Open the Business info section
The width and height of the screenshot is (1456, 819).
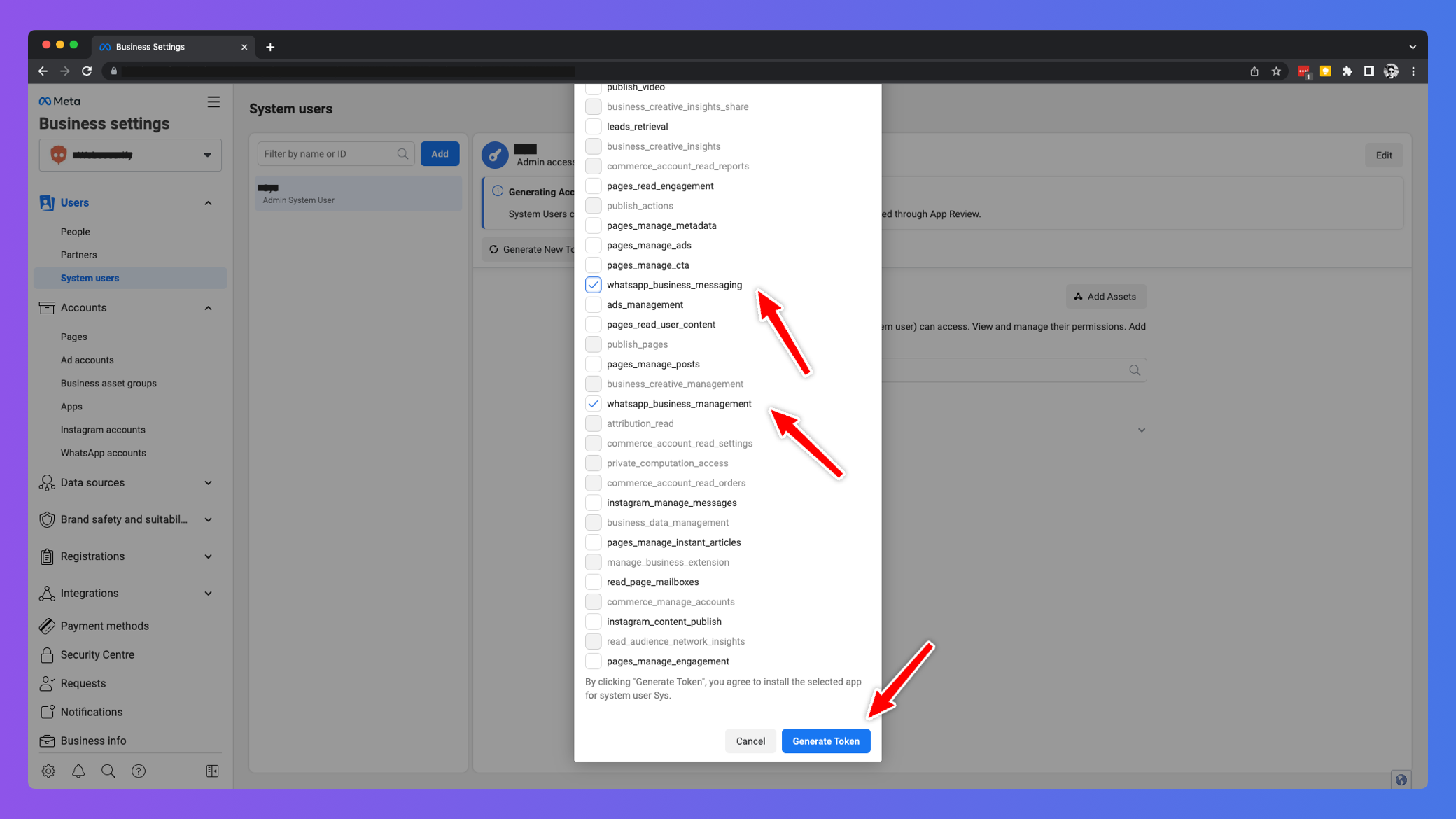coord(92,741)
